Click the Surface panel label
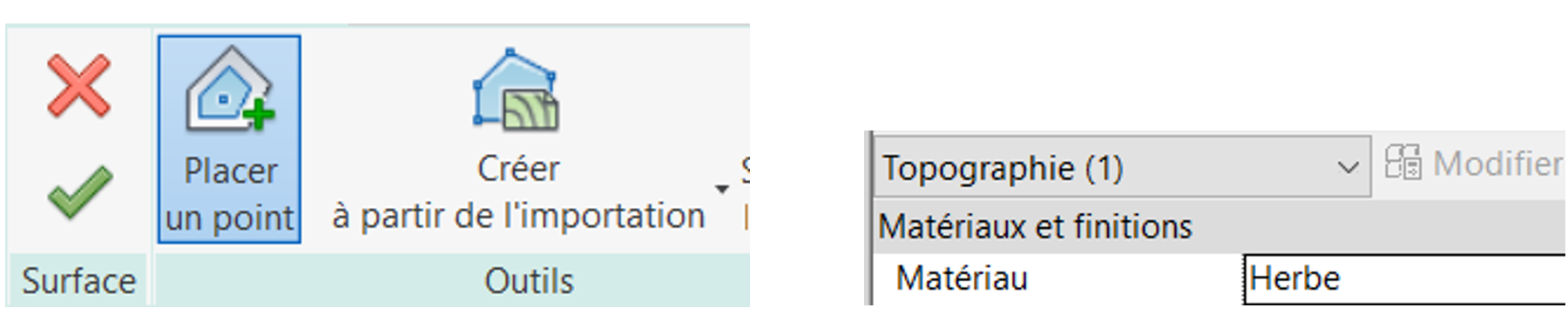Viewport: 1568px width, 328px height. 79,281
